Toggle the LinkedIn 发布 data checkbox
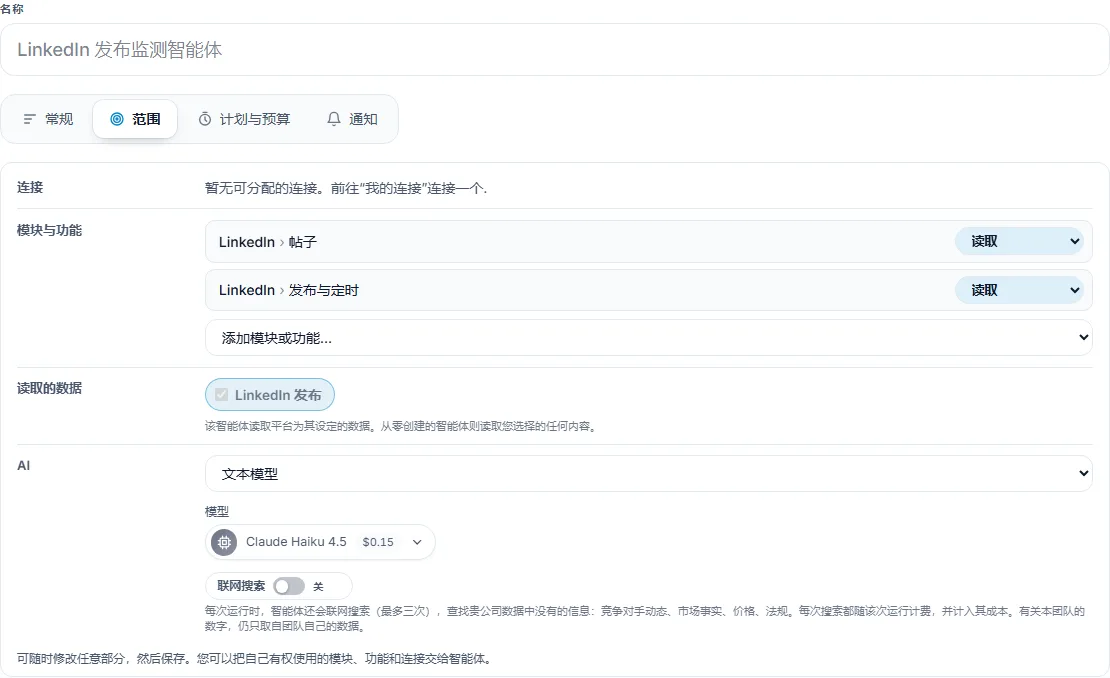The width and height of the screenshot is (1110, 678). coord(222,395)
